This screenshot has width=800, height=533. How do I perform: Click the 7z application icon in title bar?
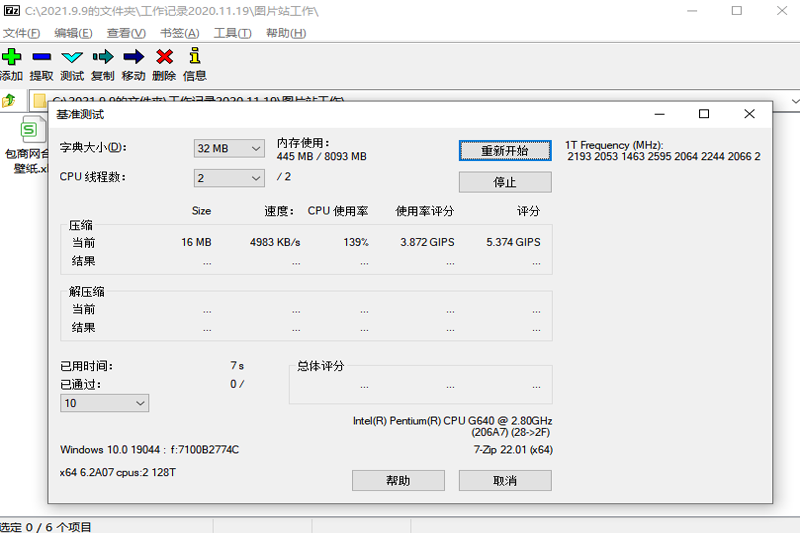pos(11,10)
